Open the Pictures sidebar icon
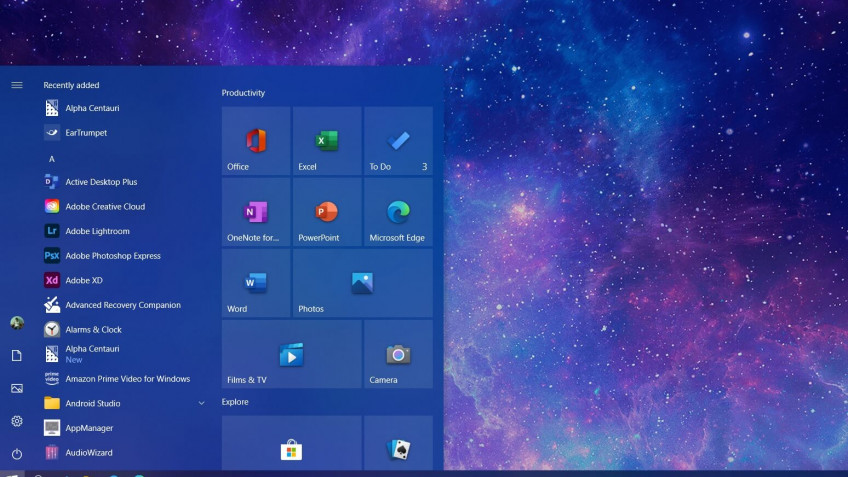Screen dimensions: 848x477 17,388
